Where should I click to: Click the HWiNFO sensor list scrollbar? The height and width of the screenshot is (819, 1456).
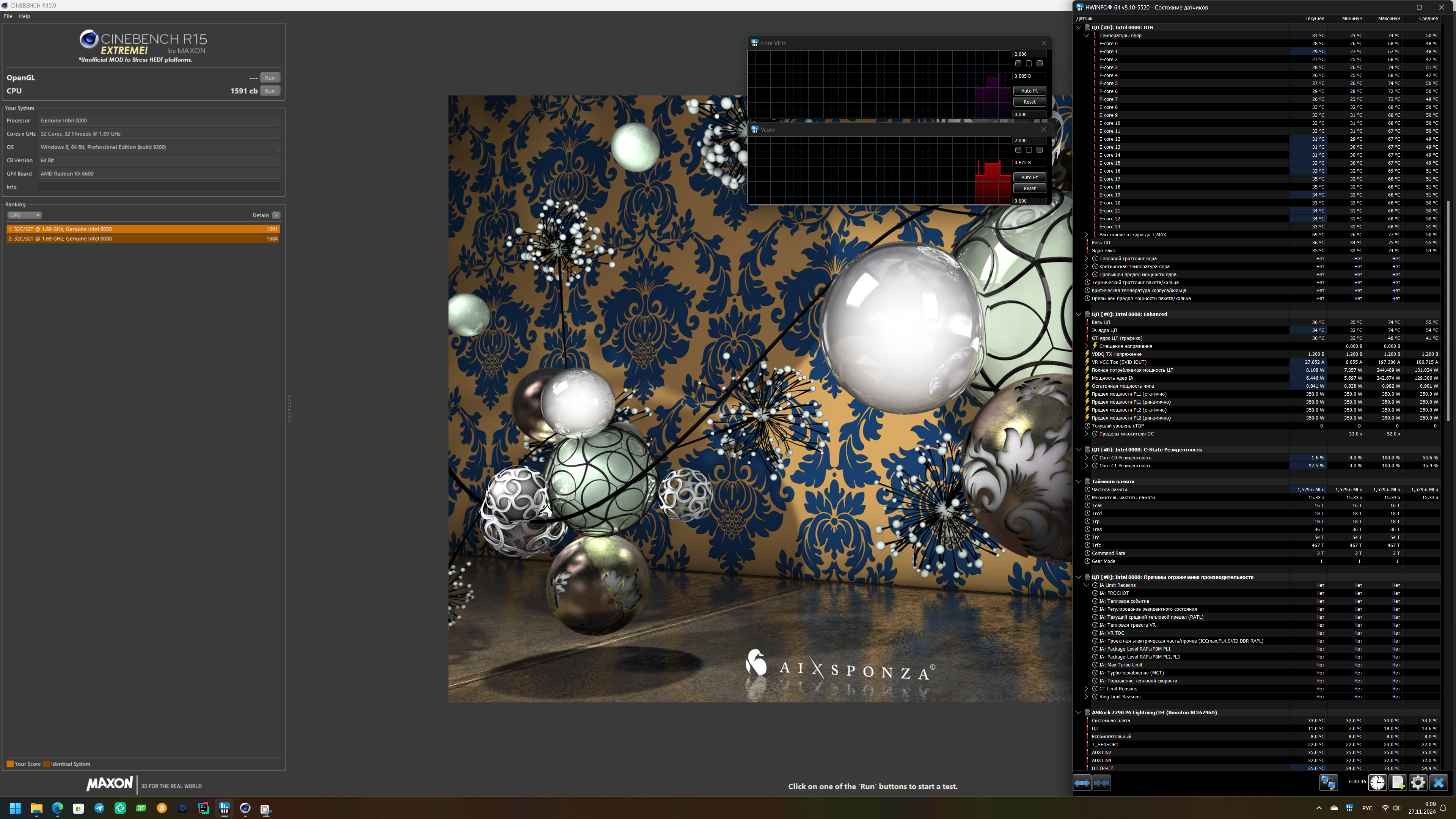click(1448, 311)
